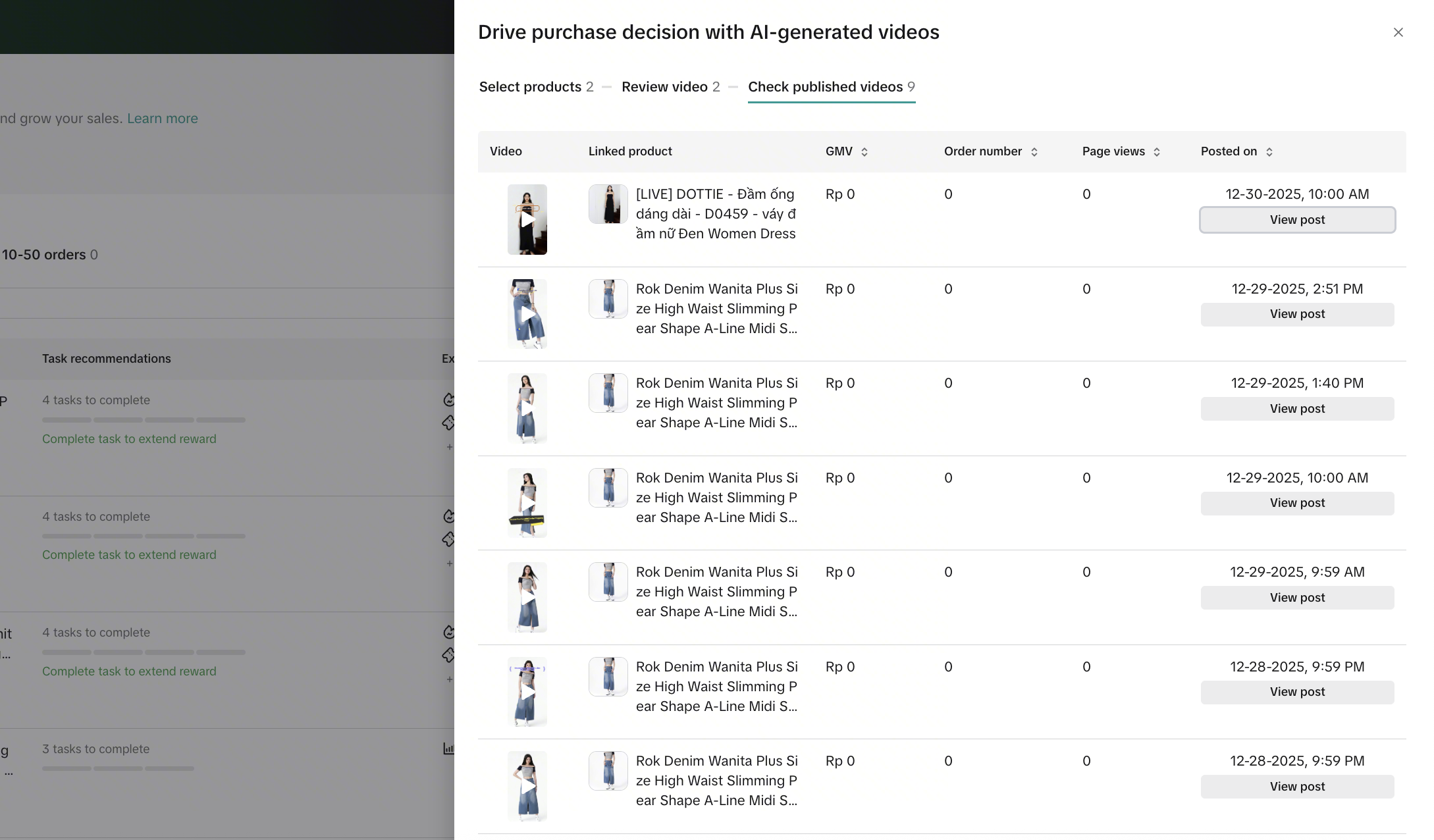This screenshot has width=1434, height=840.
Task: Sort table by Order number
Action: (1034, 152)
